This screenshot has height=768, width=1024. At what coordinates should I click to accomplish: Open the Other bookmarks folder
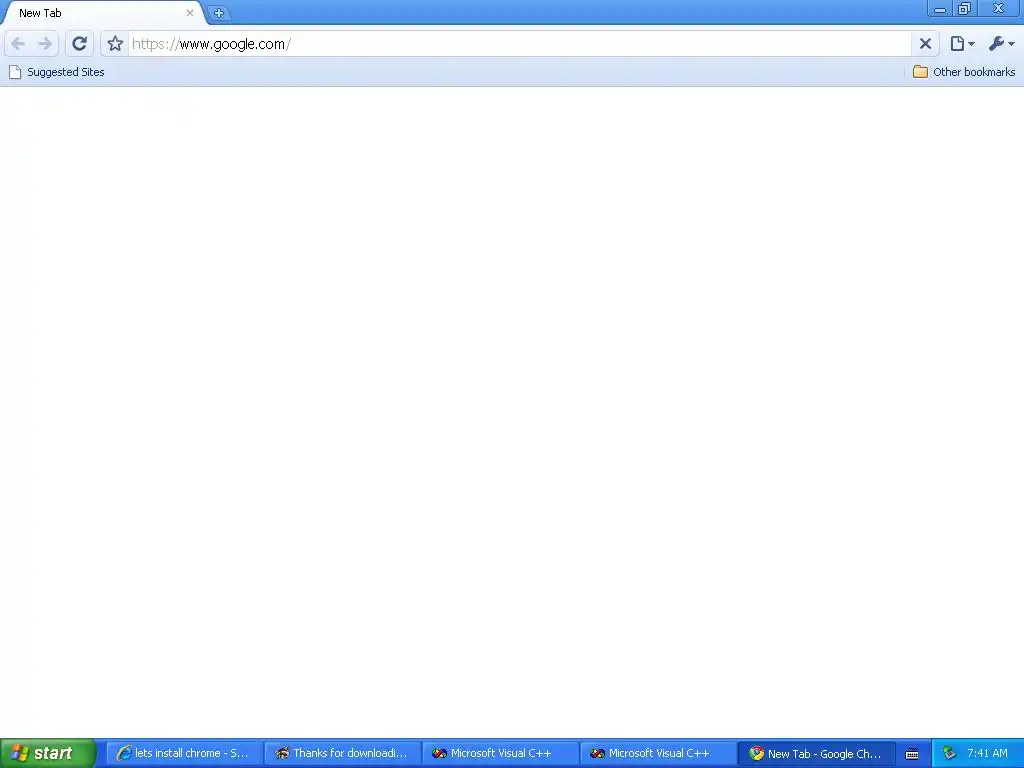(x=964, y=72)
